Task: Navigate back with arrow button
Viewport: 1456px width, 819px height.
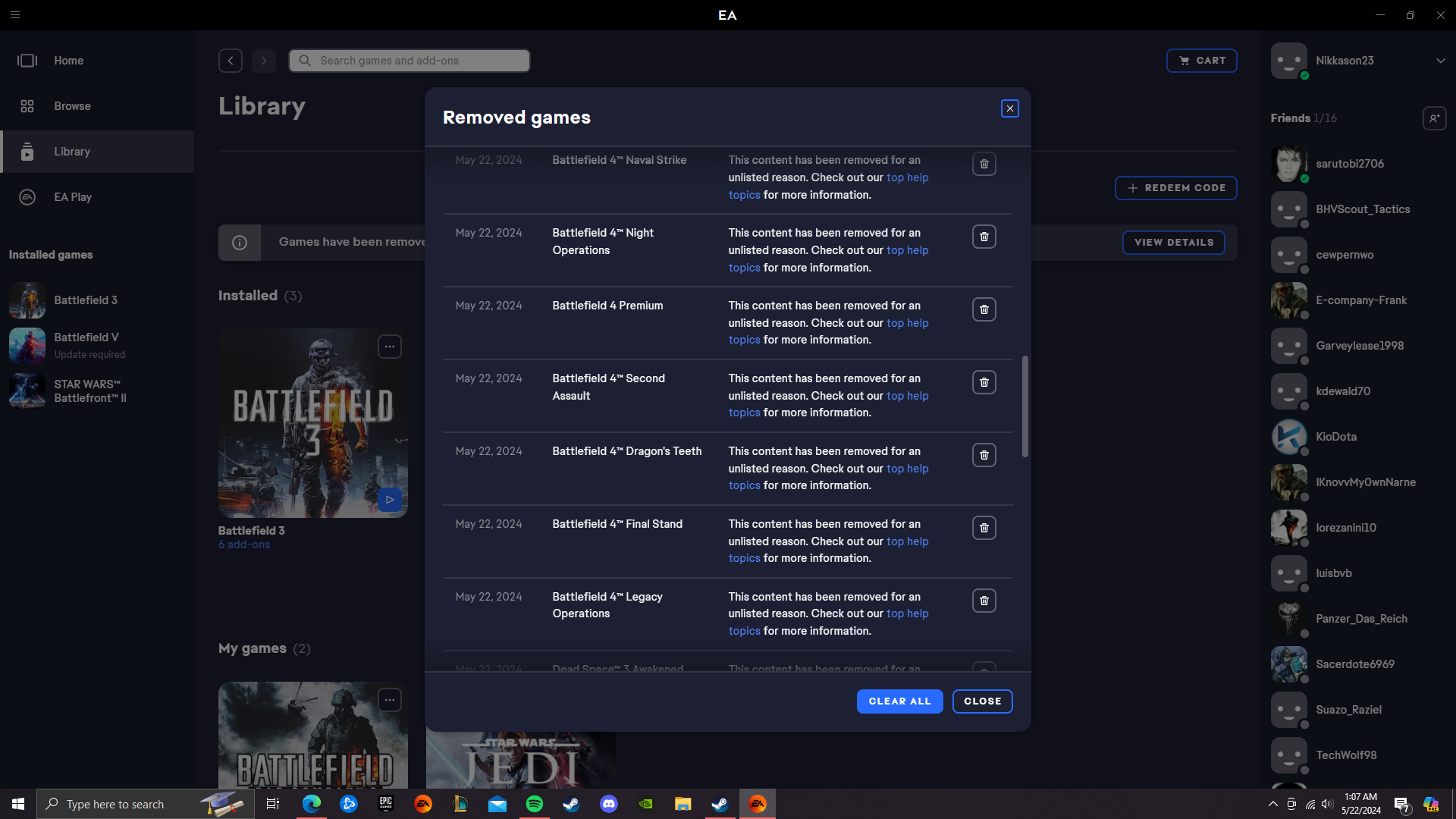Action: click(x=231, y=61)
